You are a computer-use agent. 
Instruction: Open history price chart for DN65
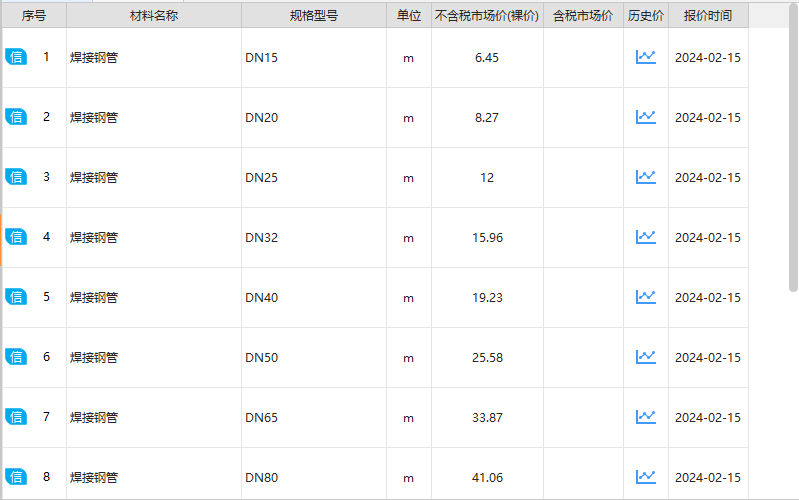click(646, 417)
